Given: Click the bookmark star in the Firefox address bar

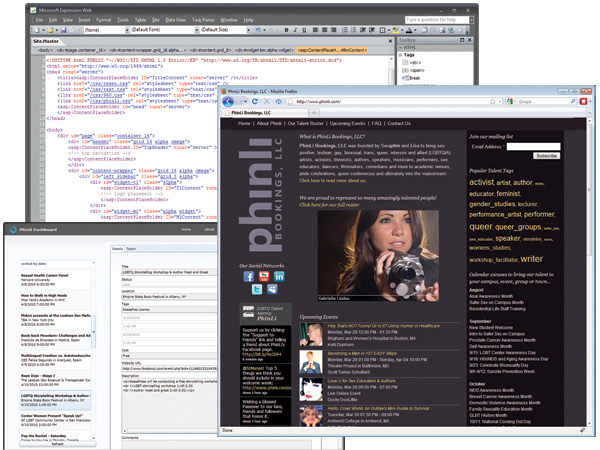Looking at the screenshot, I should pos(492,101).
